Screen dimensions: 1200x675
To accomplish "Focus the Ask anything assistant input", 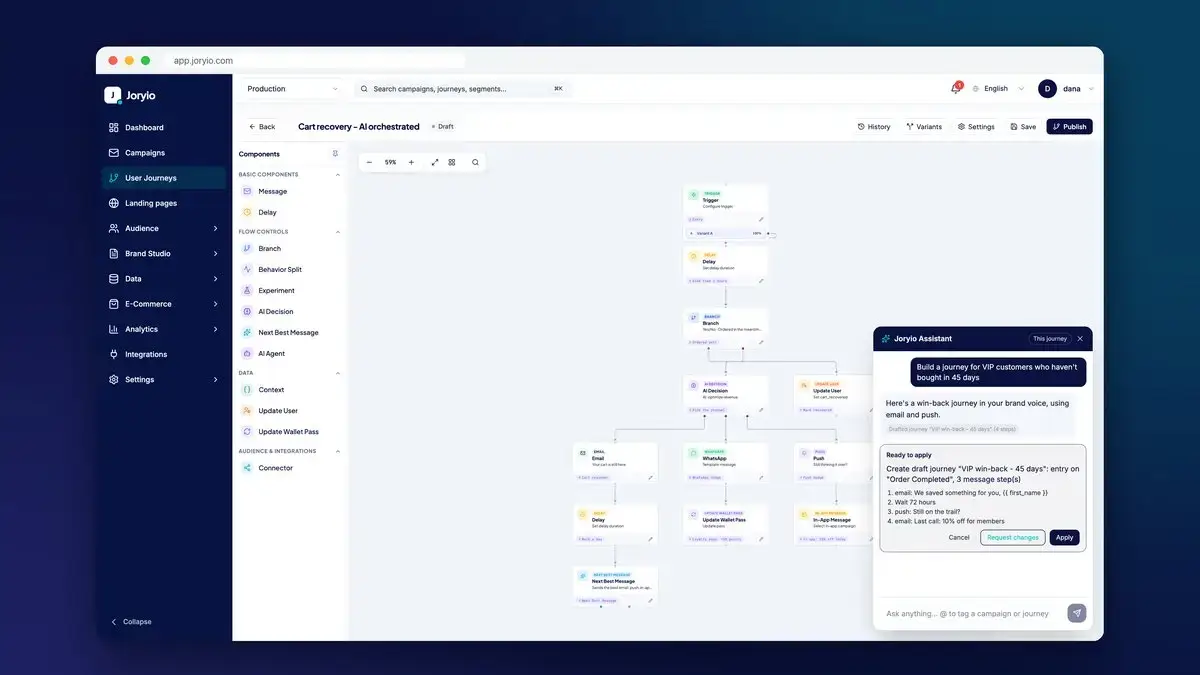I will (970, 613).
